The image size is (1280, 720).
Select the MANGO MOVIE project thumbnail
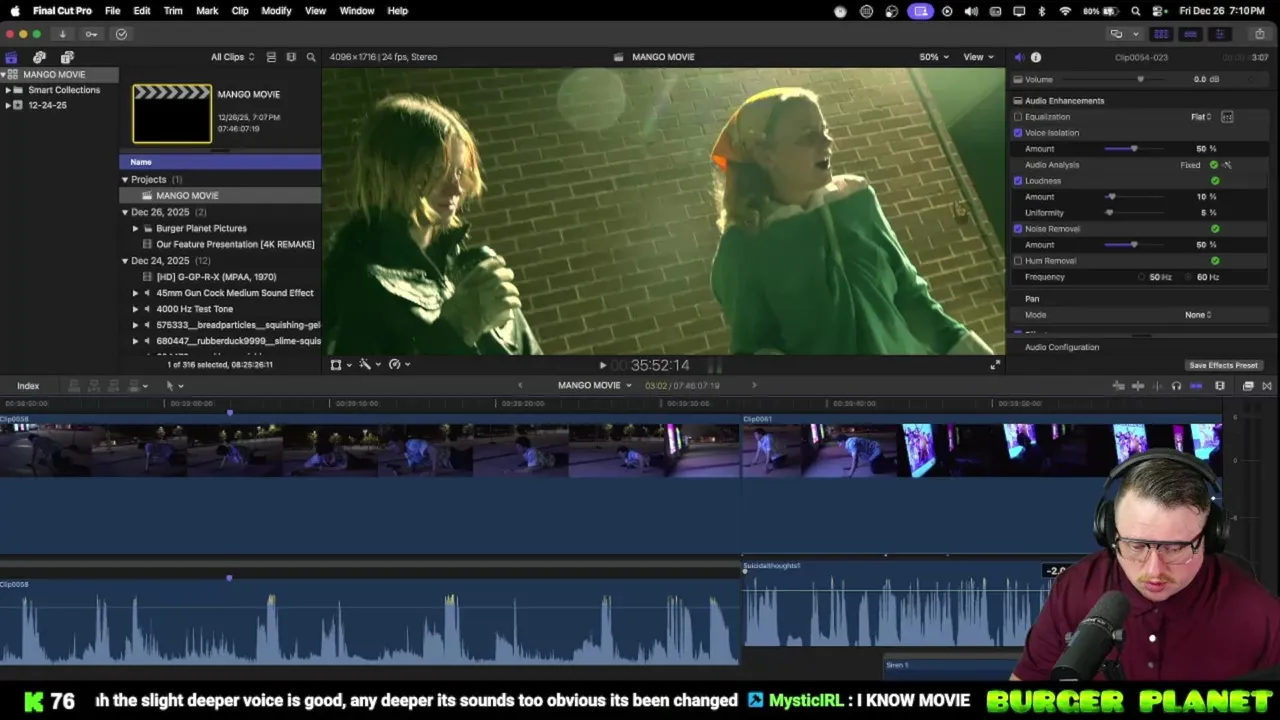[172, 114]
